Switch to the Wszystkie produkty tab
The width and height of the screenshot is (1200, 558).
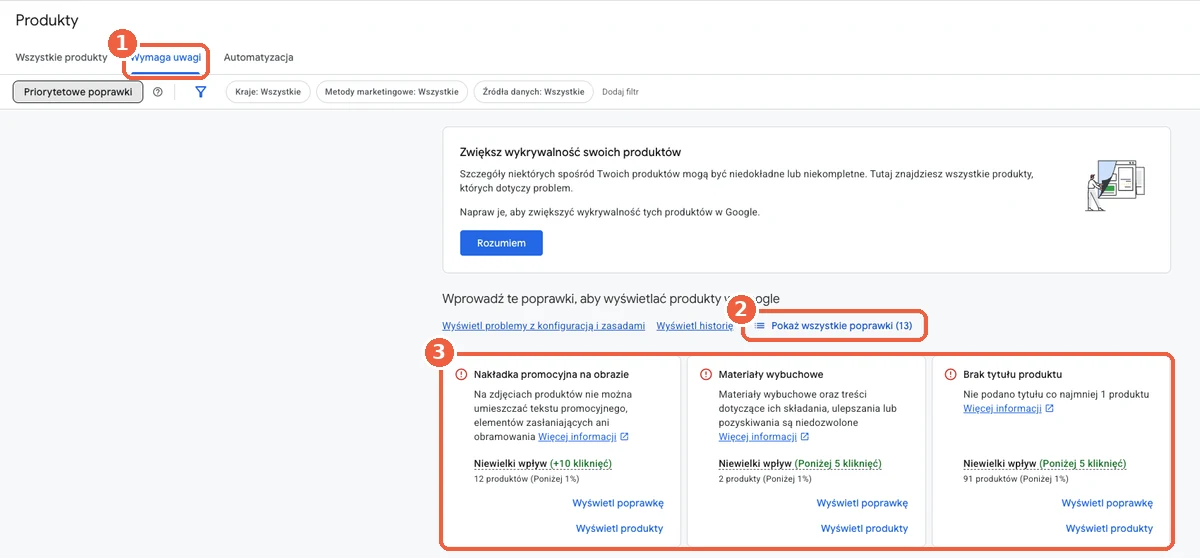click(61, 58)
